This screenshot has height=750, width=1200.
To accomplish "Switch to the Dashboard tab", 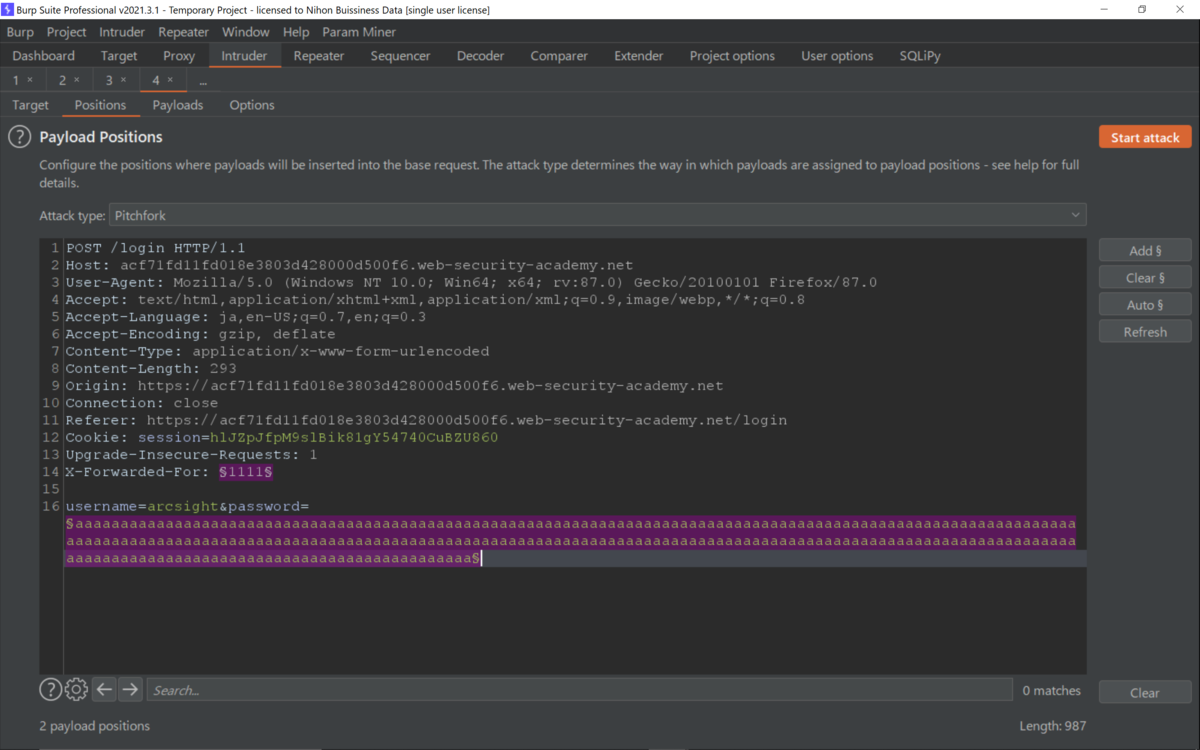I will (x=44, y=56).
